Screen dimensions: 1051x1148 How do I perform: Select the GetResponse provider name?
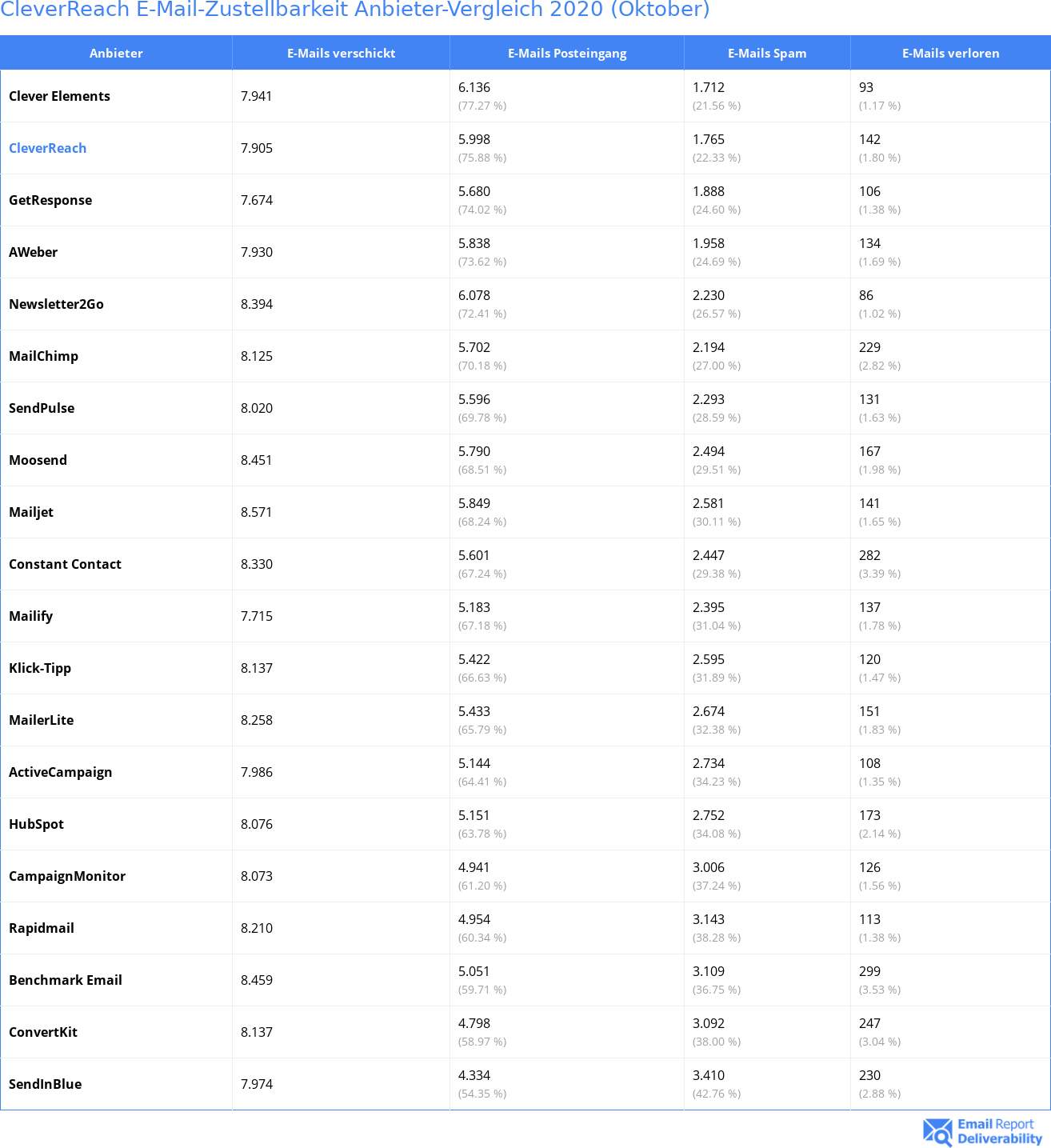pyautogui.click(x=50, y=200)
